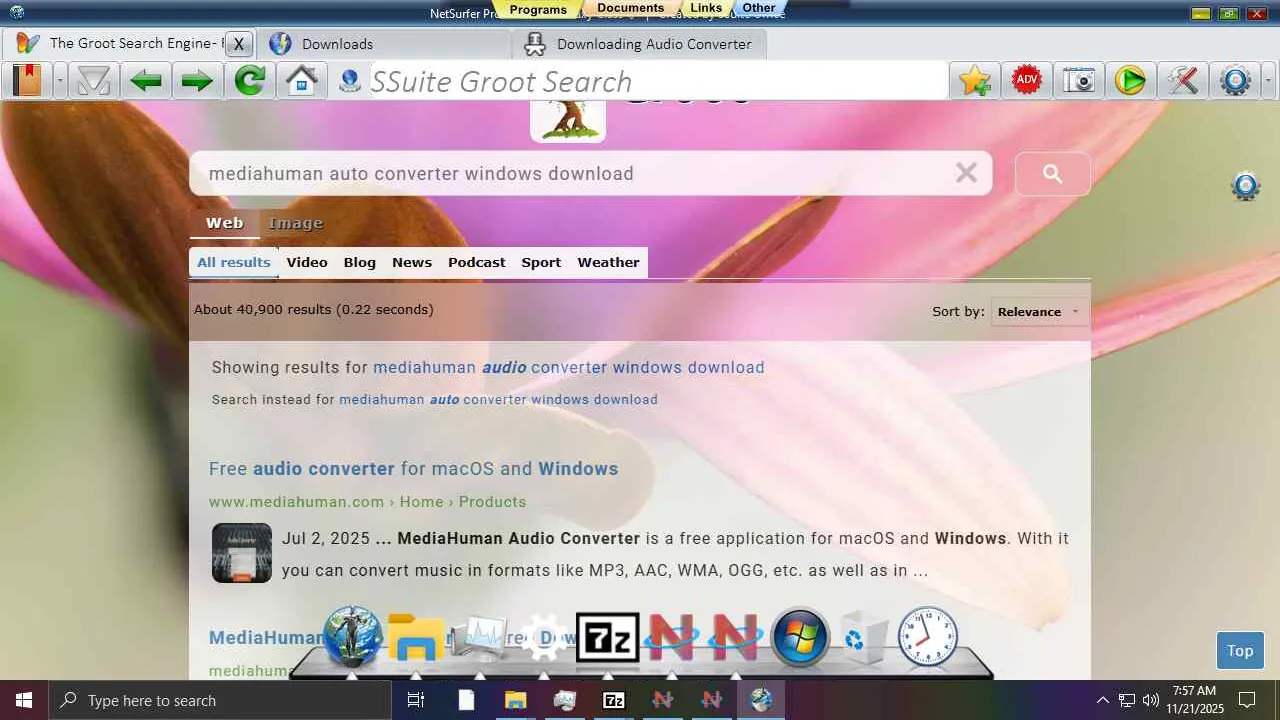The height and width of the screenshot is (720, 1280).
Task: Jump to page top with Top button
Action: tap(1240, 650)
